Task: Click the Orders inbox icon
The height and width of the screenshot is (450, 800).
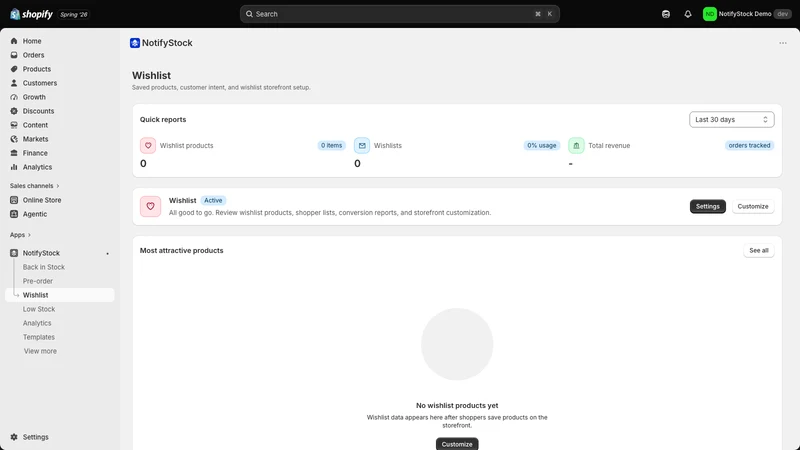Action: [14, 55]
